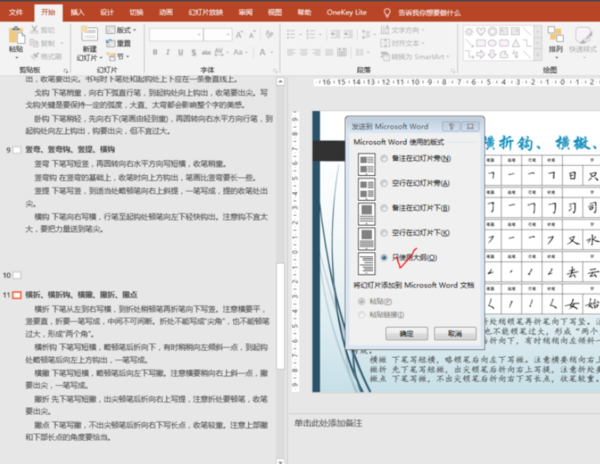
Task: Click the Paste (粘贴) icon
Action: 16,36
